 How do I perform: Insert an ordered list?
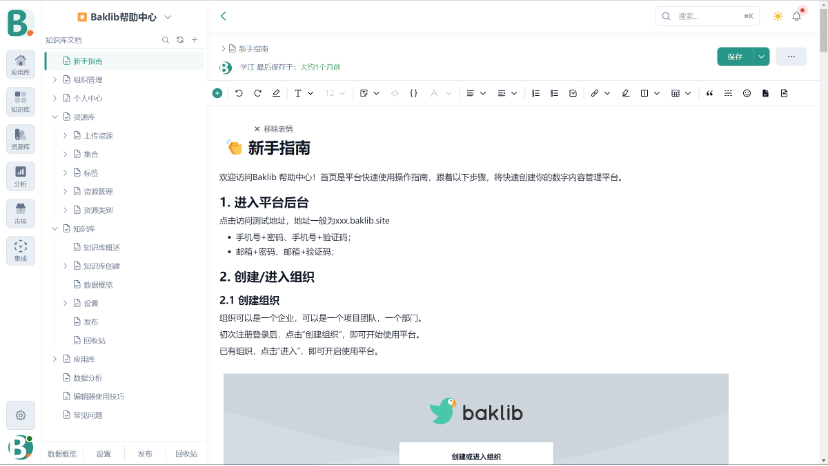point(535,93)
